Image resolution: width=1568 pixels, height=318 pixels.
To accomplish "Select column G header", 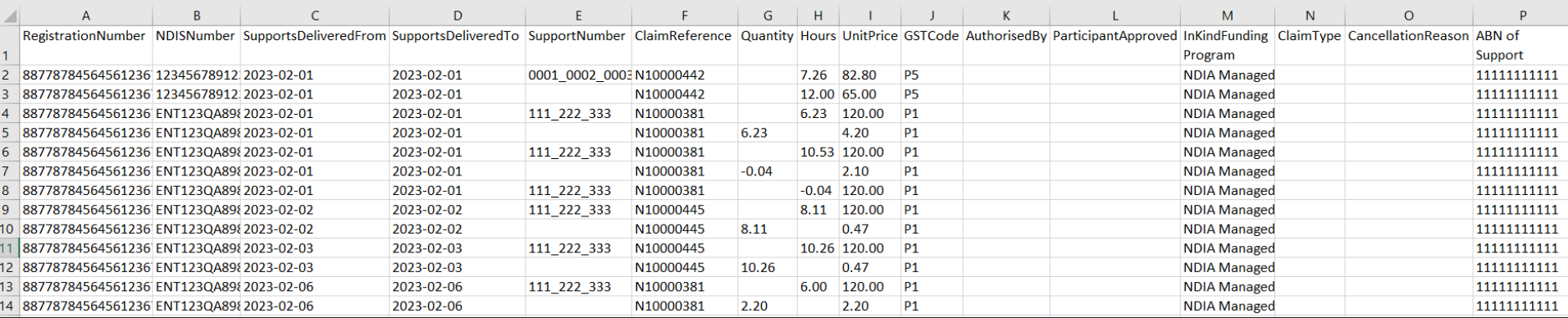I will (x=768, y=16).
